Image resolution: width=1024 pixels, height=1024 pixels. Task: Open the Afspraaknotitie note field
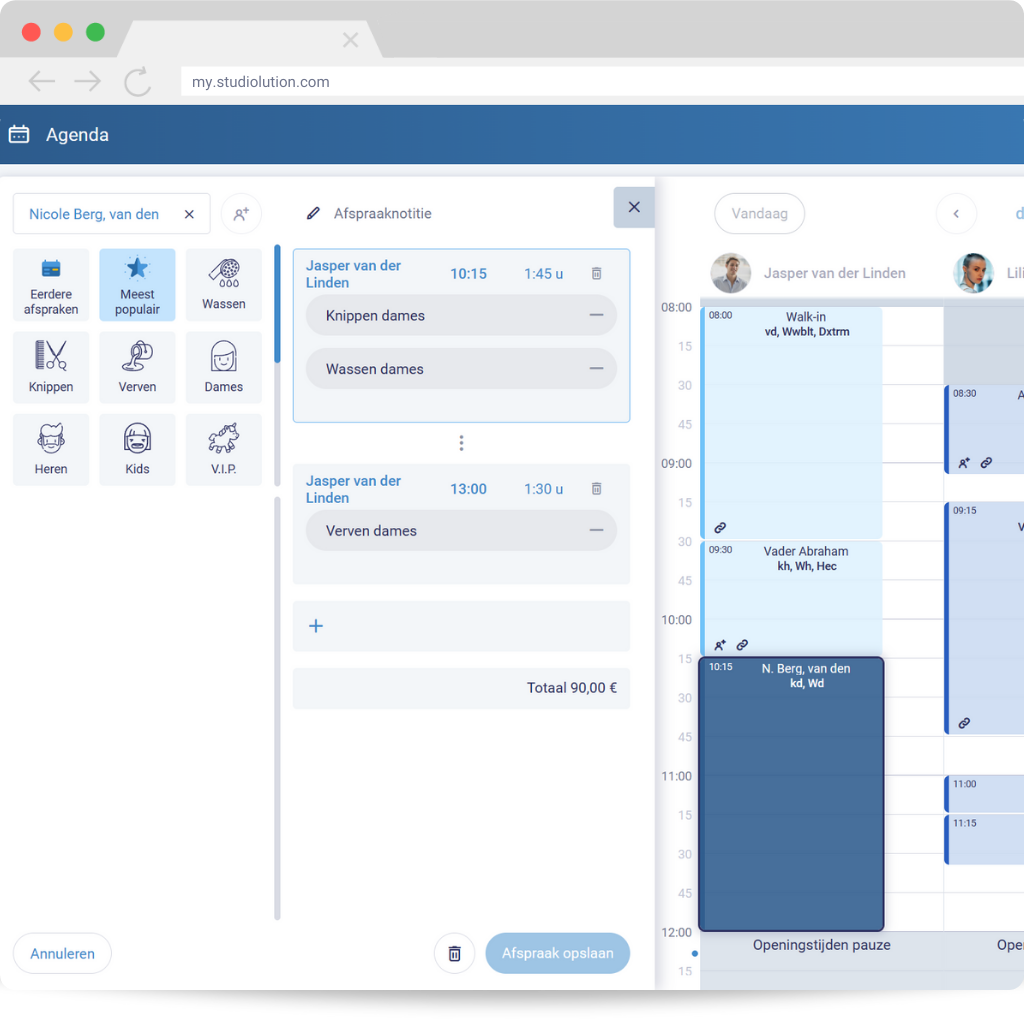(383, 214)
